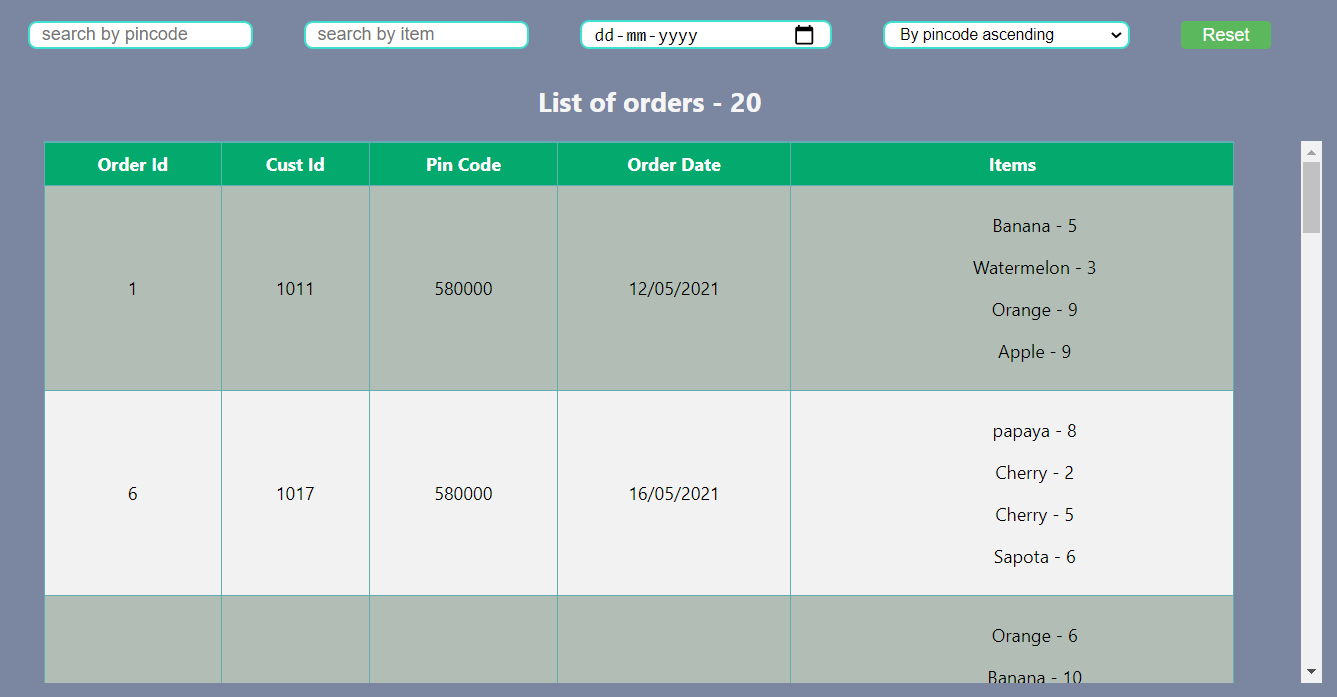Click the Items column header
Viewport: 1337px width, 697px height.
1012,165
